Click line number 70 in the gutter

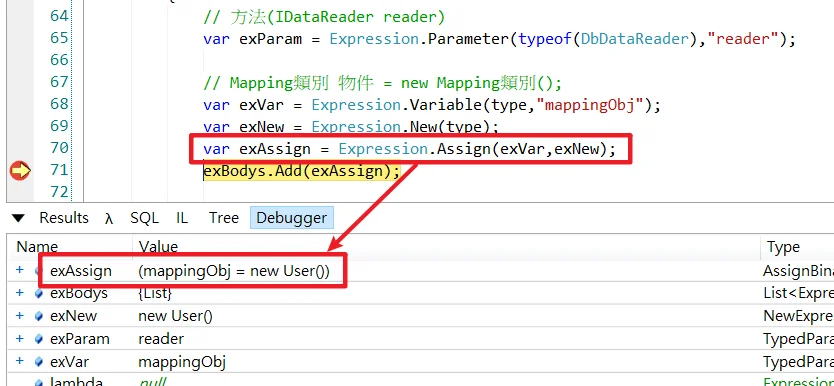(59, 147)
